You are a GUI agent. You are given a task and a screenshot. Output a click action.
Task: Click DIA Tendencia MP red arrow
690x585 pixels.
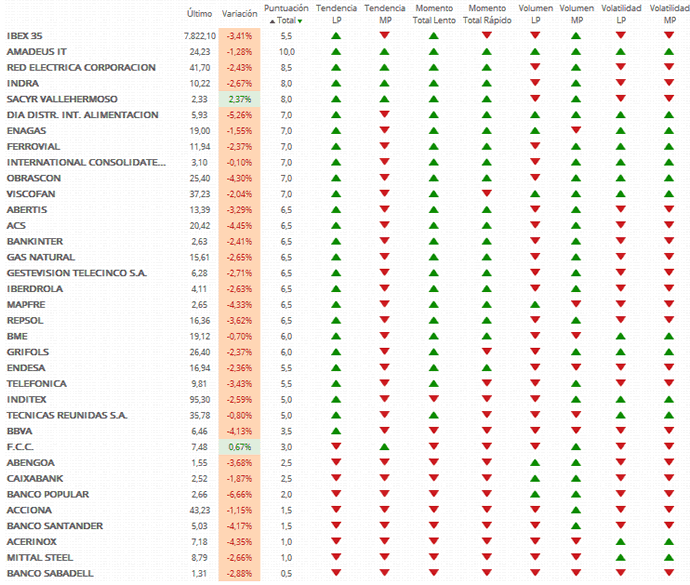click(x=385, y=115)
